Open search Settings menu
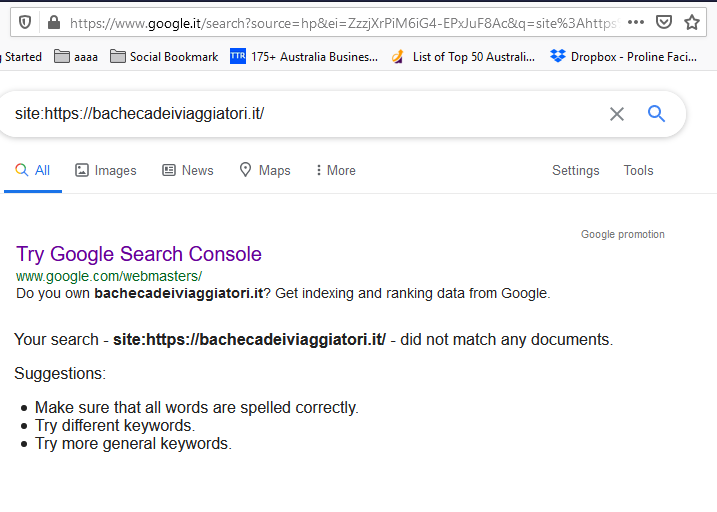Viewport: 717px width, 512px height. (x=575, y=171)
